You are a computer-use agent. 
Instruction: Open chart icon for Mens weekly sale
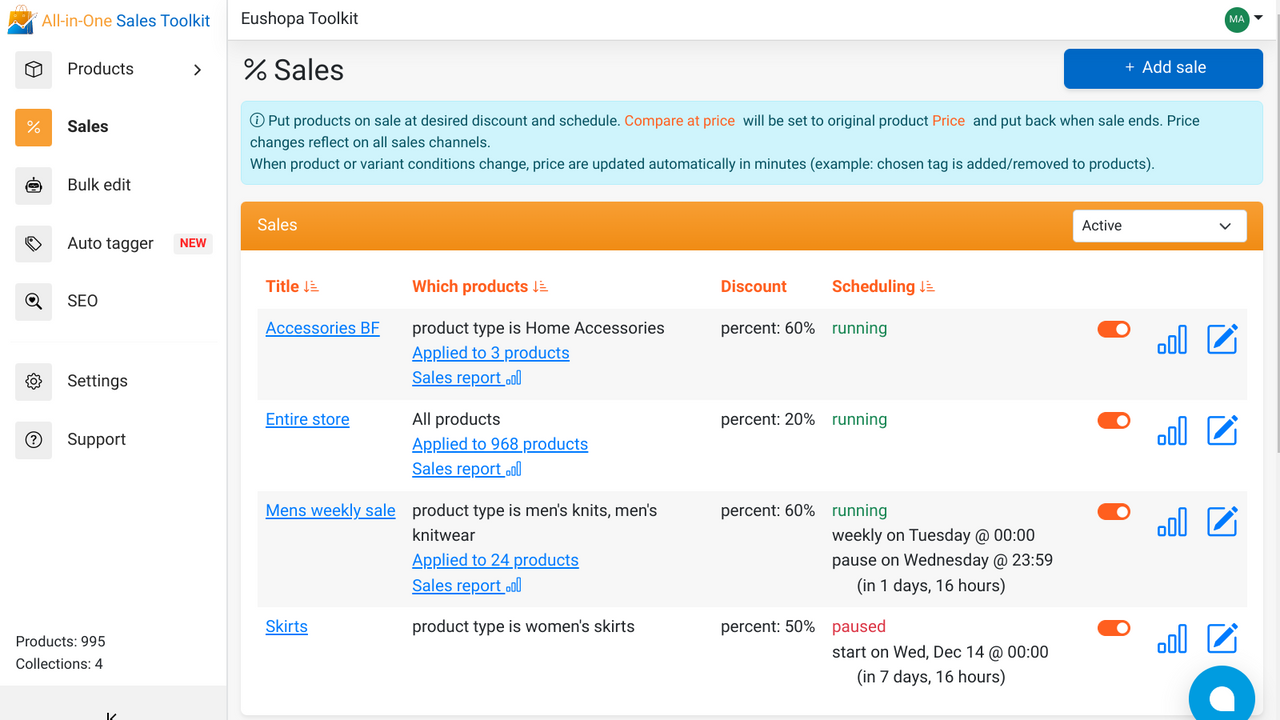tap(1172, 522)
